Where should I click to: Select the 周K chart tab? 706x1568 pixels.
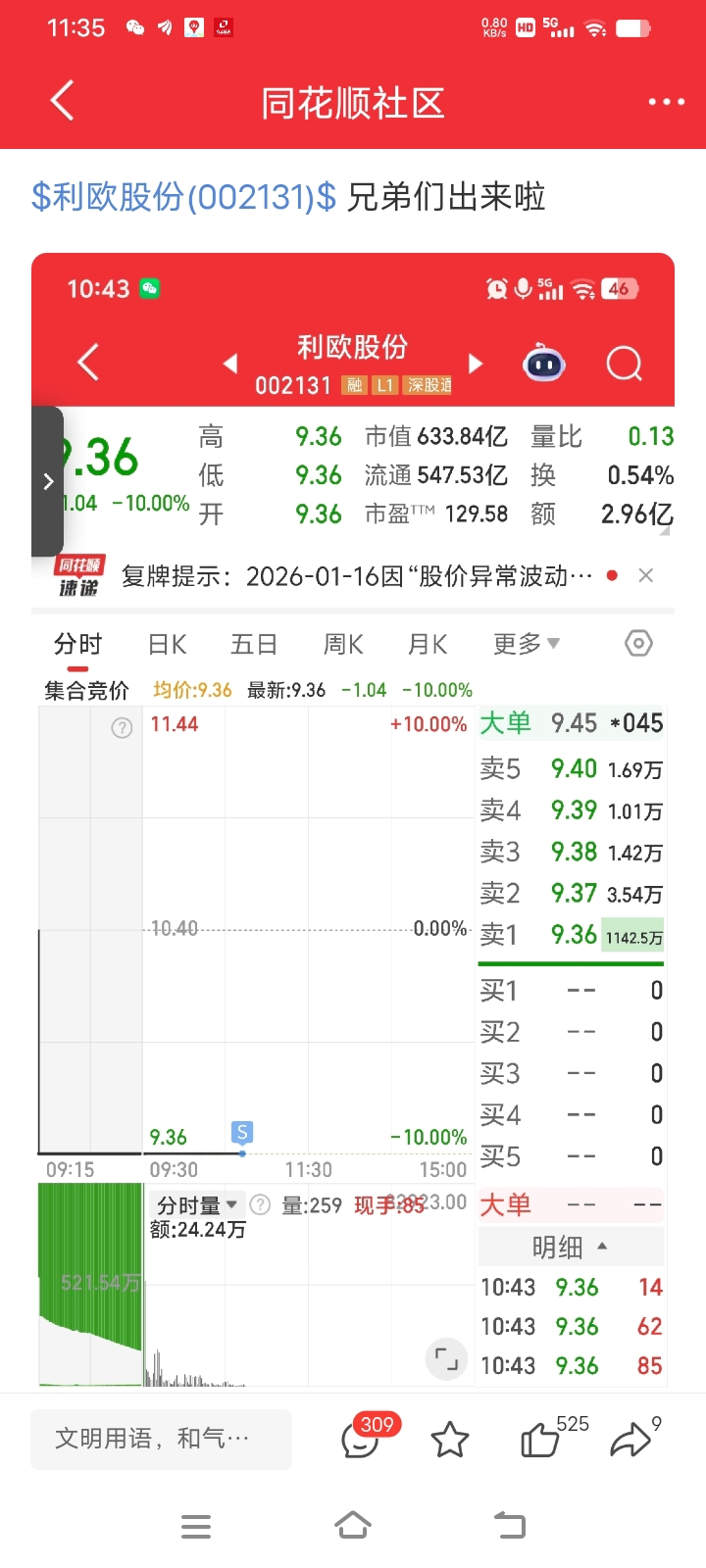[x=343, y=644]
